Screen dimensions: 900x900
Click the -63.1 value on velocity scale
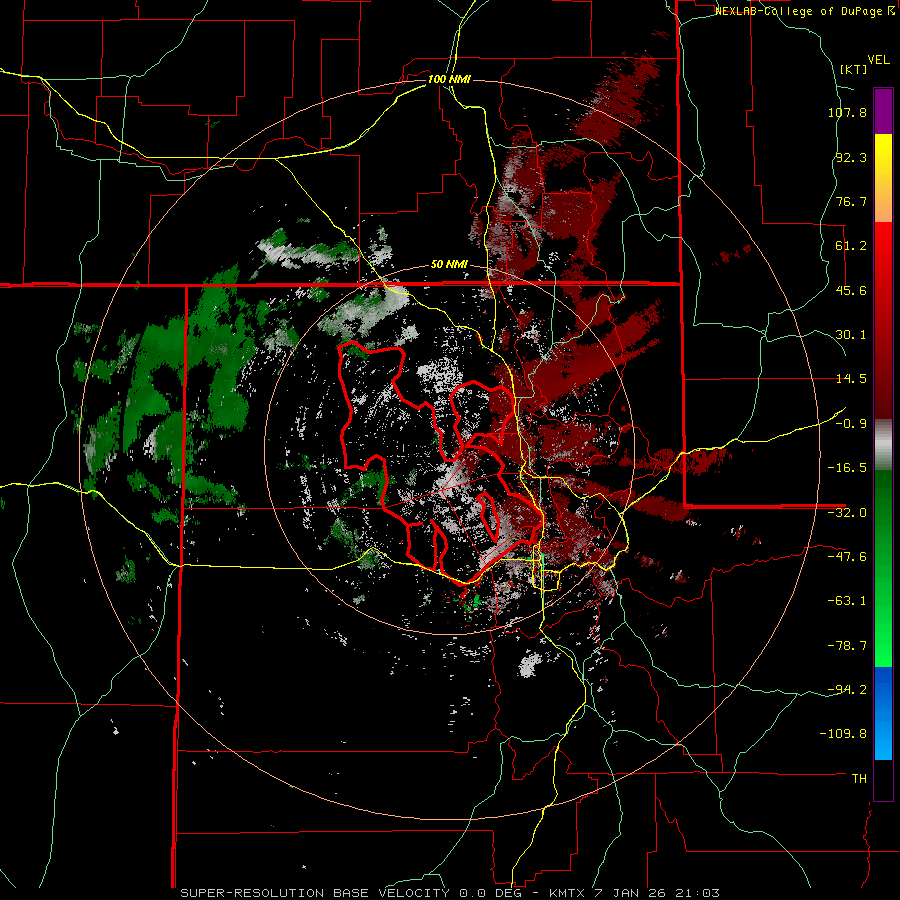pyautogui.click(x=847, y=601)
